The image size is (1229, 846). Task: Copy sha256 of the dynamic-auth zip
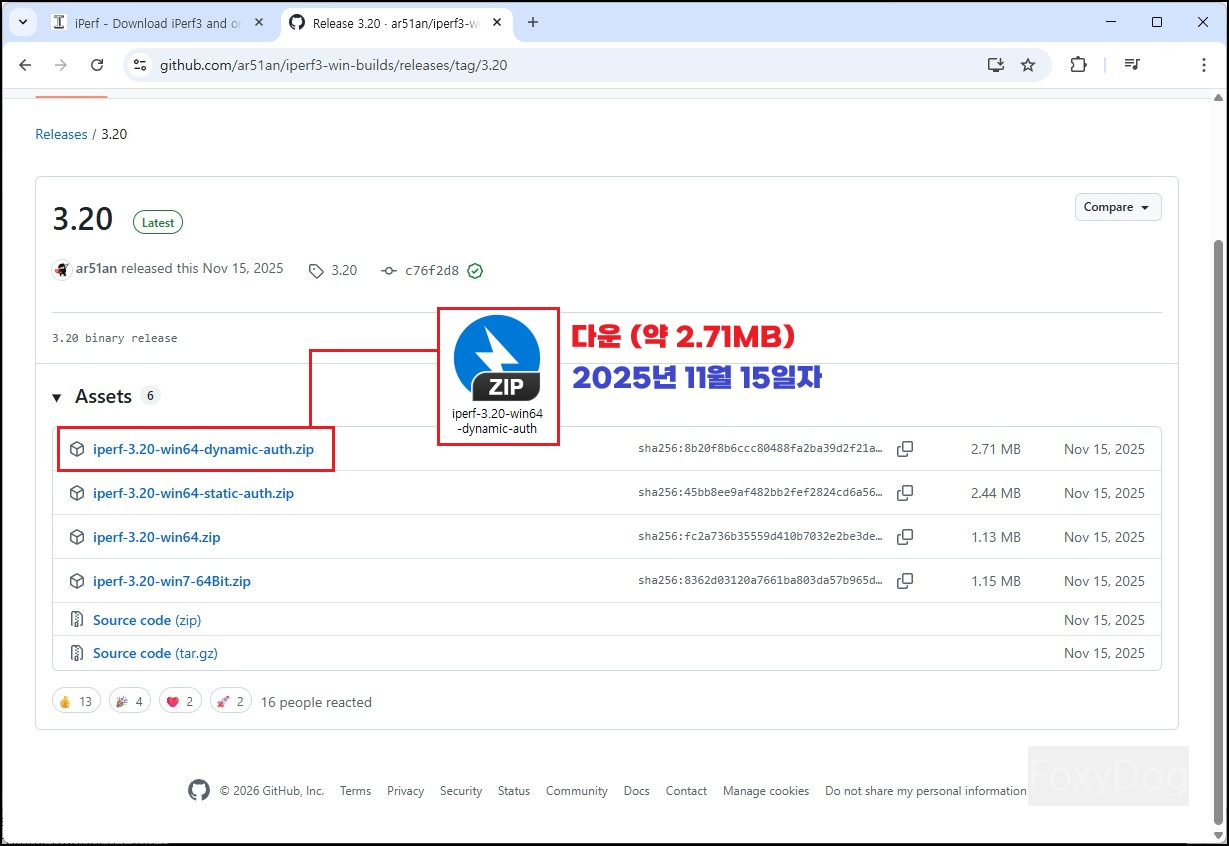(905, 449)
